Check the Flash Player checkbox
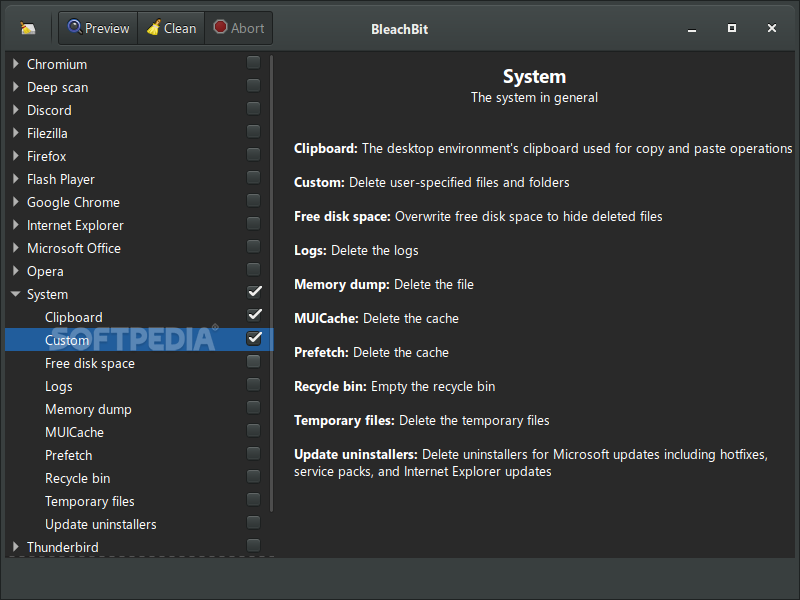Image resolution: width=800 pixels, height=600 pixels. [x=254, y=178]
